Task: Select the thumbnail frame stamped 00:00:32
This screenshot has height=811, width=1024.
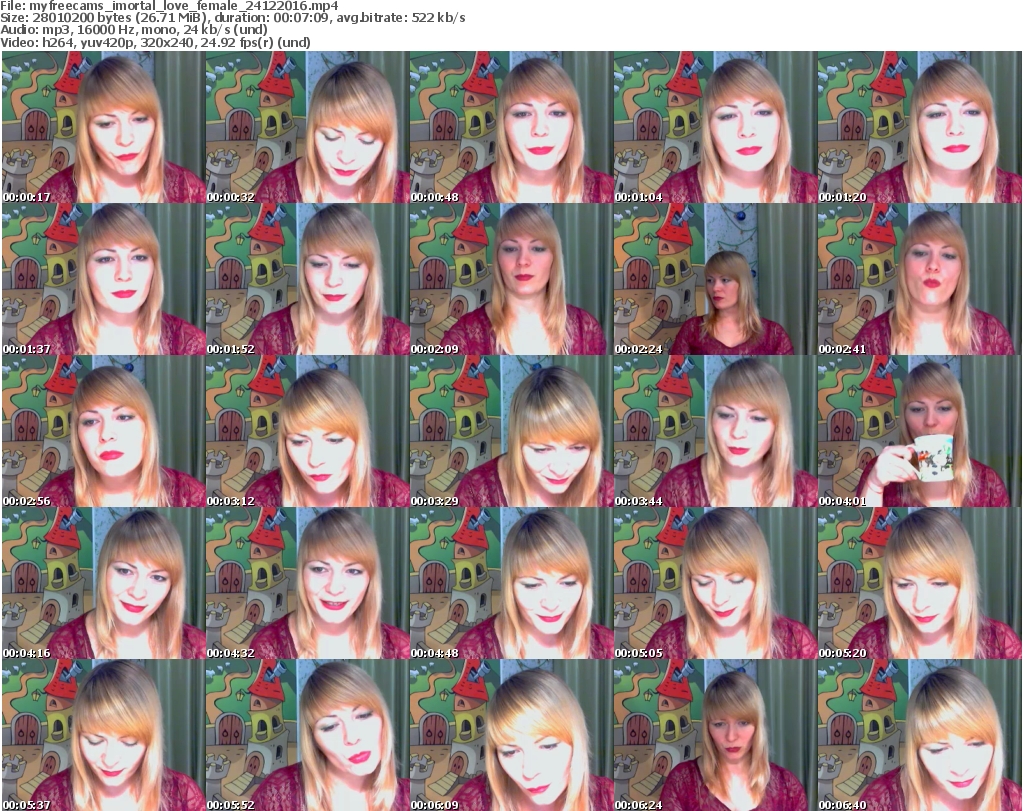Action: click(308, 127)
